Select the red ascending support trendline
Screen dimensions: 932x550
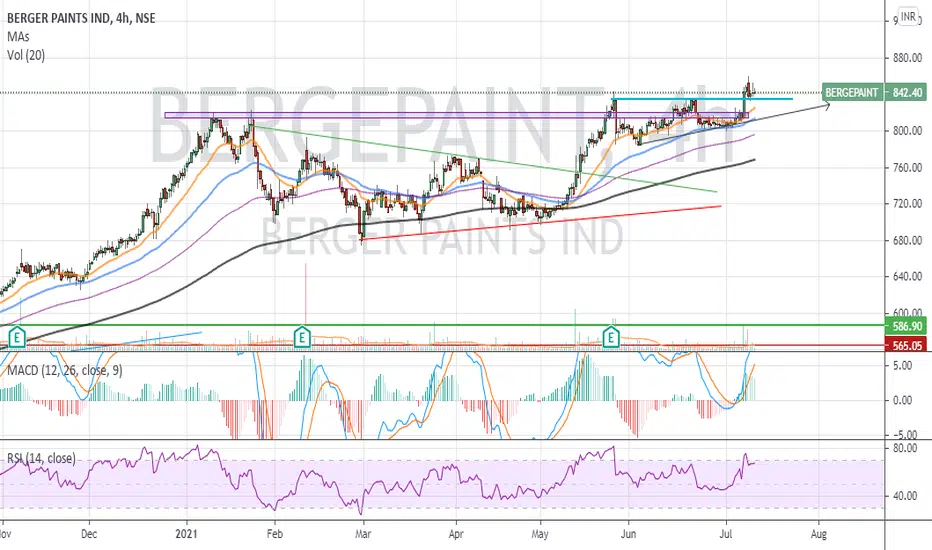[x=541, y=222]
